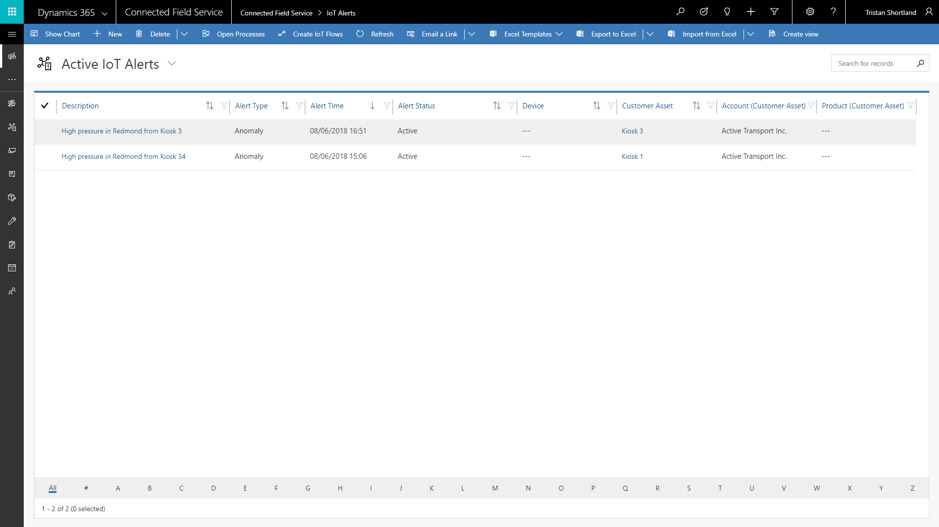Click Create view command
939x527 pixels.
pyautogui.click(x=793, y=34)
